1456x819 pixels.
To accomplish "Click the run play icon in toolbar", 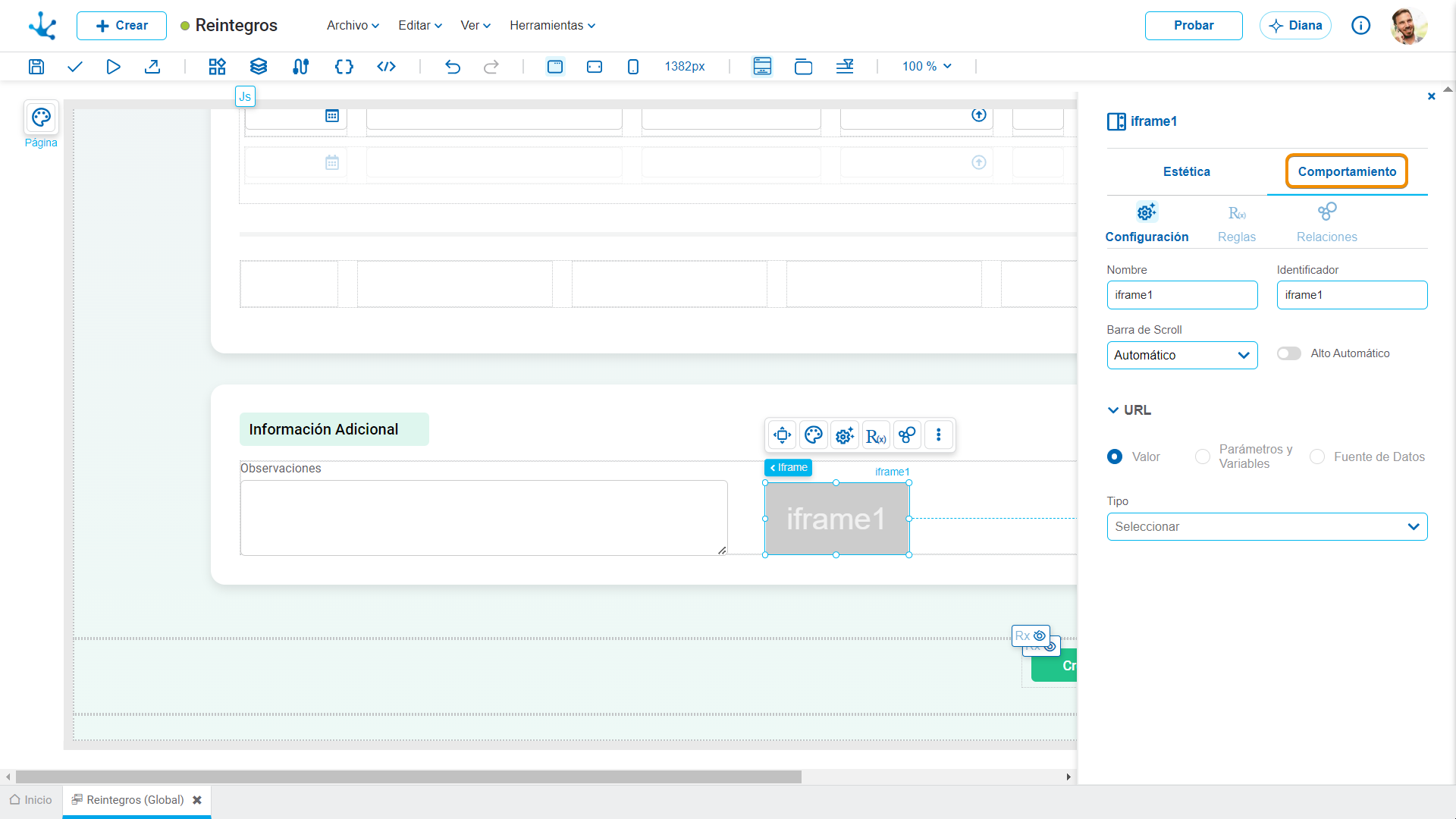I will tap(113, 67).
